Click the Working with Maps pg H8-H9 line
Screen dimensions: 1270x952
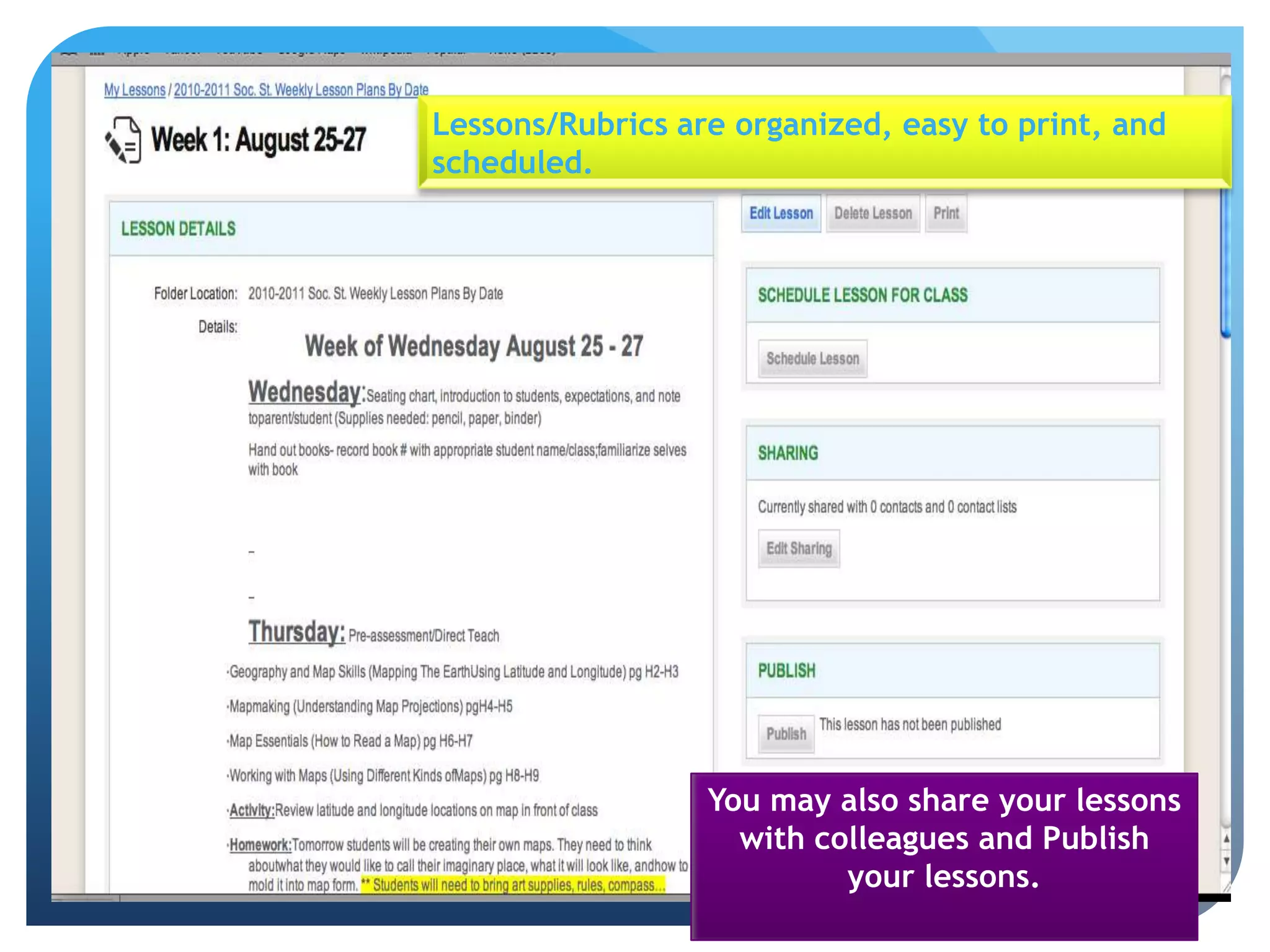click(x=383, y=776)
